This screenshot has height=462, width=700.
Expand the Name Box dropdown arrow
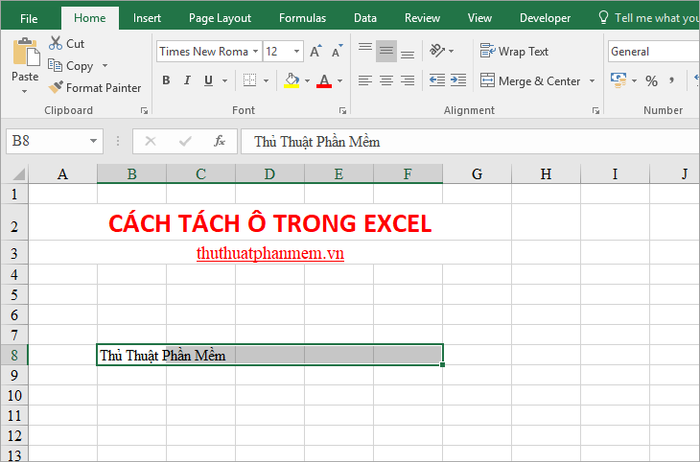[93, 141]
